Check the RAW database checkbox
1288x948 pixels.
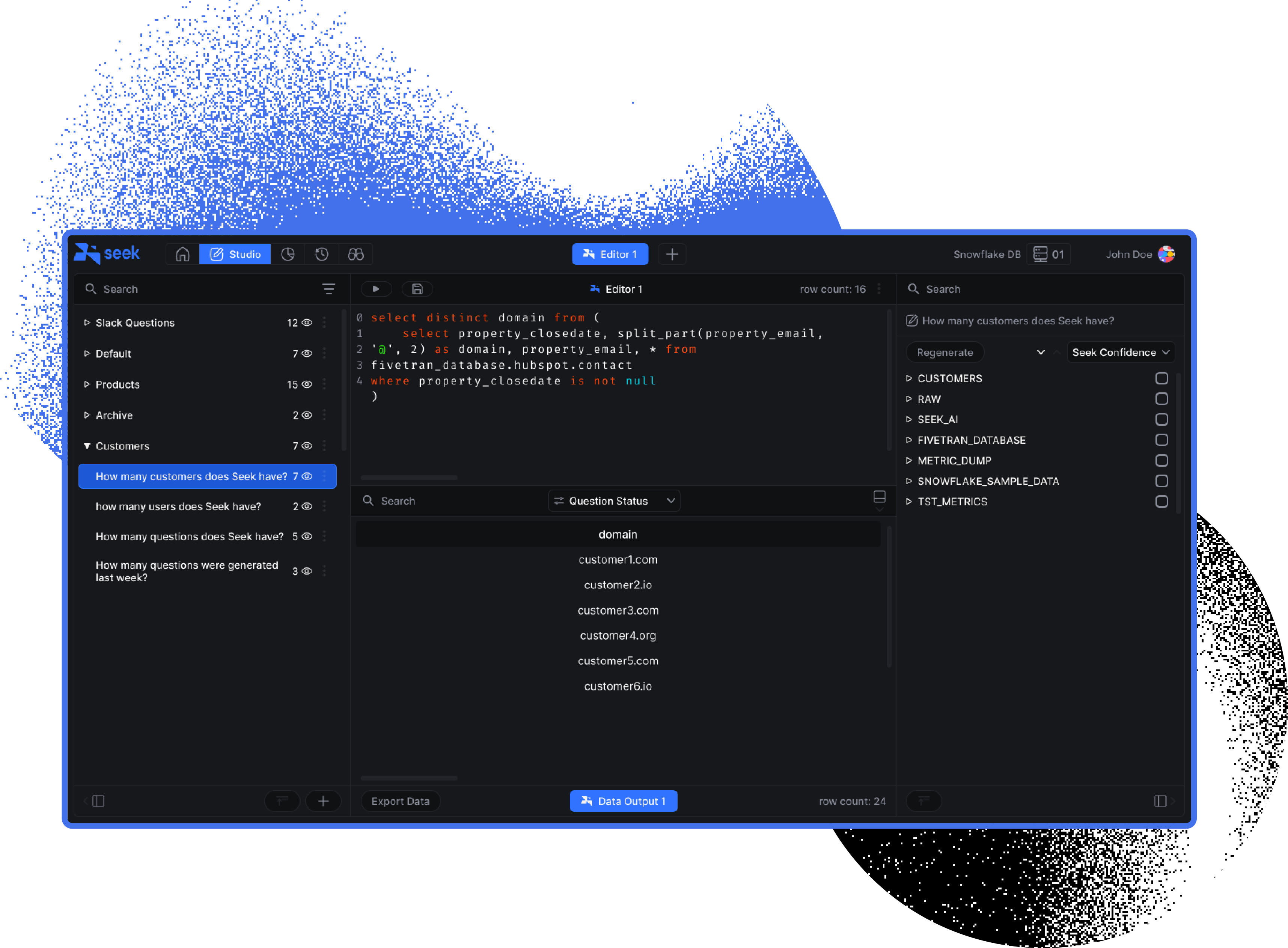tap(1161, 399)
